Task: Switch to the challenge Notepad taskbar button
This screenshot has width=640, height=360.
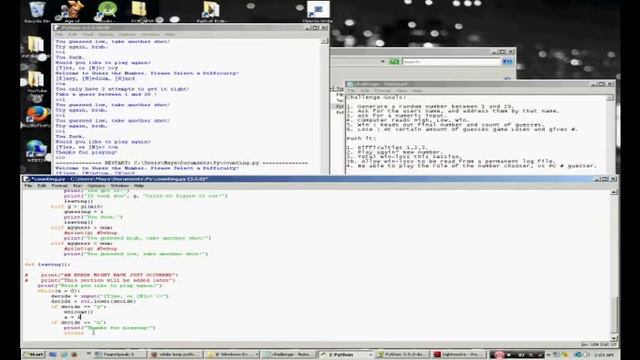Action: click(x=289, y=354)
